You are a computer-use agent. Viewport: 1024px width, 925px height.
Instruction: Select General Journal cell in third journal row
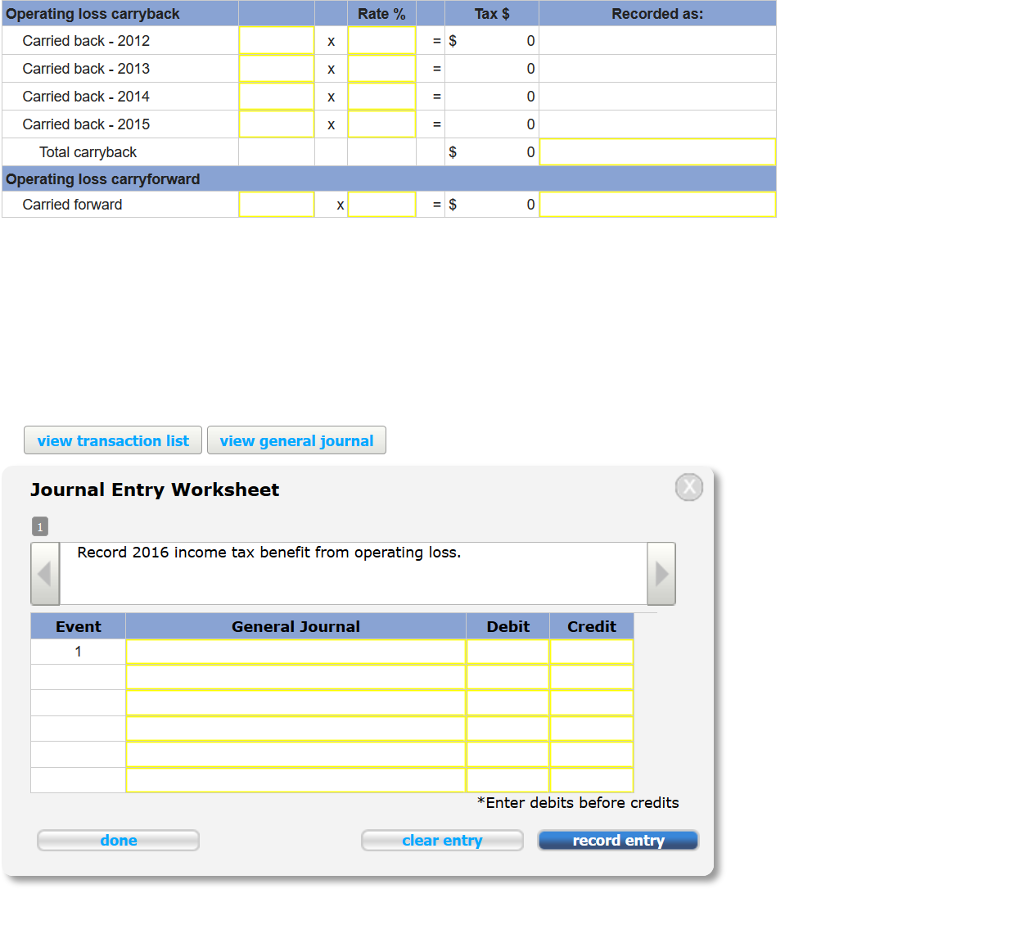point(296,703)
